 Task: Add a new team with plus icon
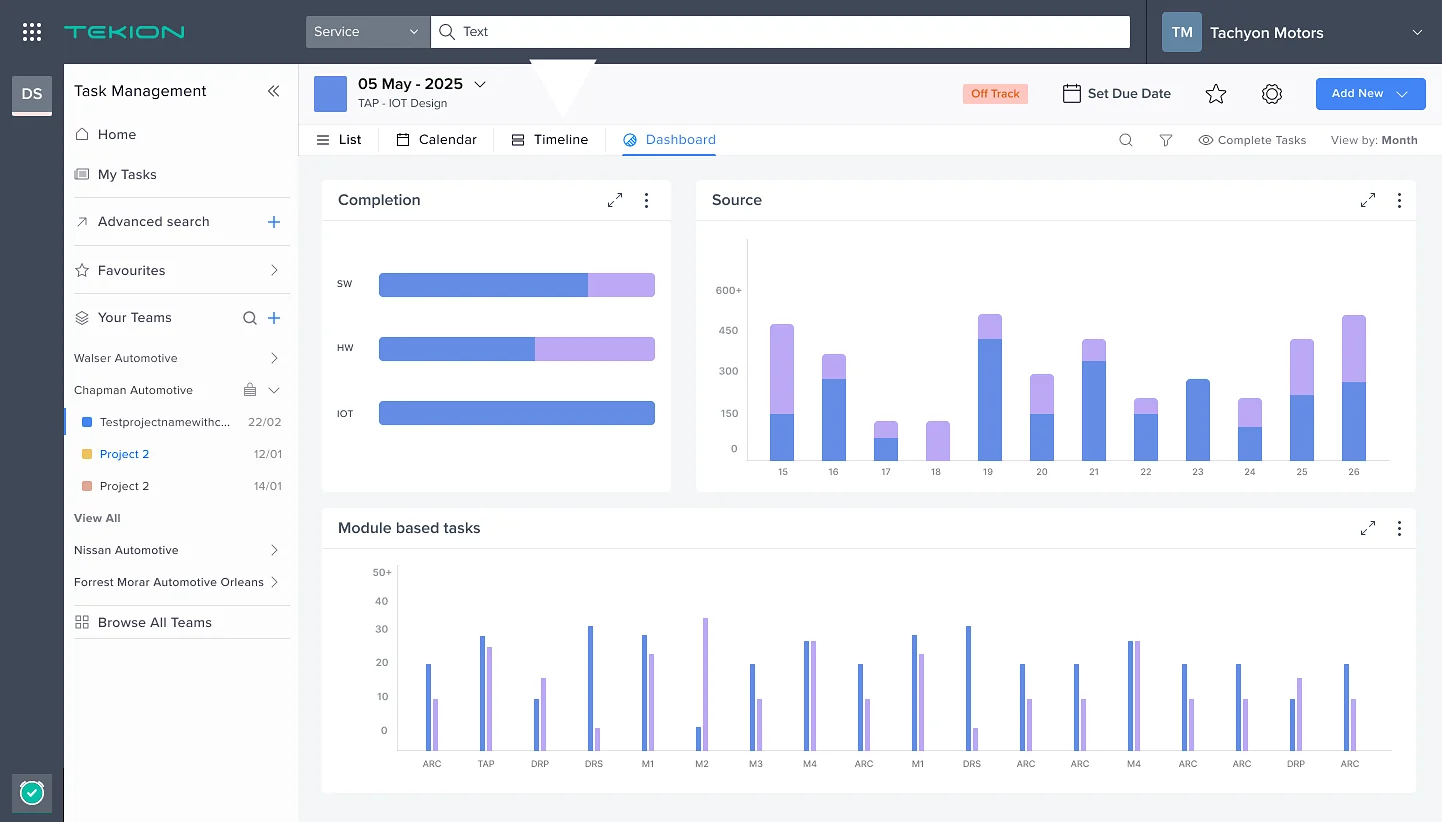point(274,318)
